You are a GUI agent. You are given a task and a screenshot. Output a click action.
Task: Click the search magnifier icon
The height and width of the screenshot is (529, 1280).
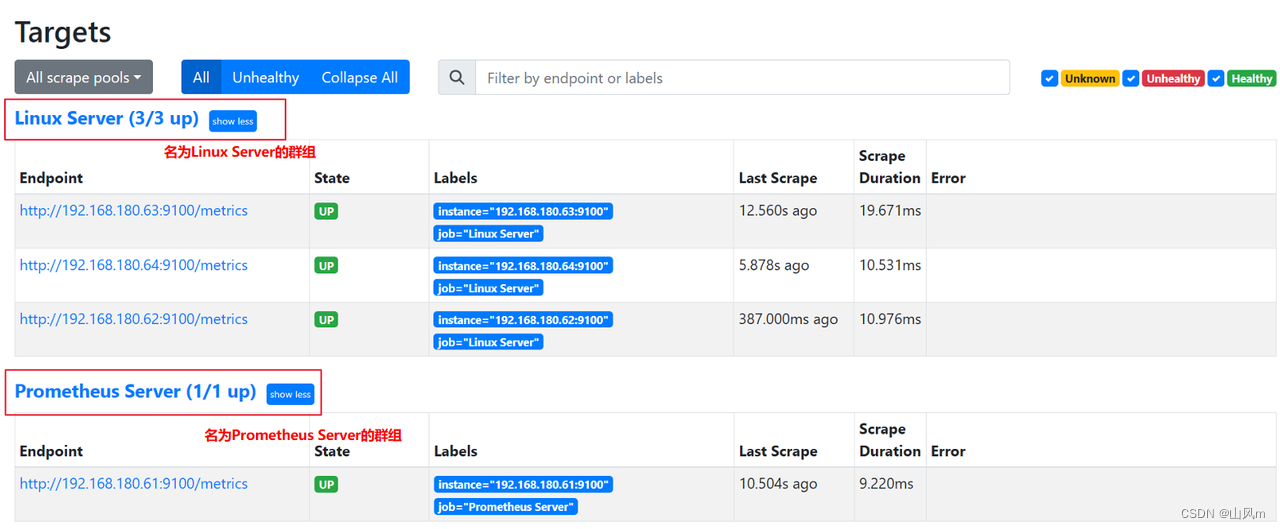[x=457, y=78]
